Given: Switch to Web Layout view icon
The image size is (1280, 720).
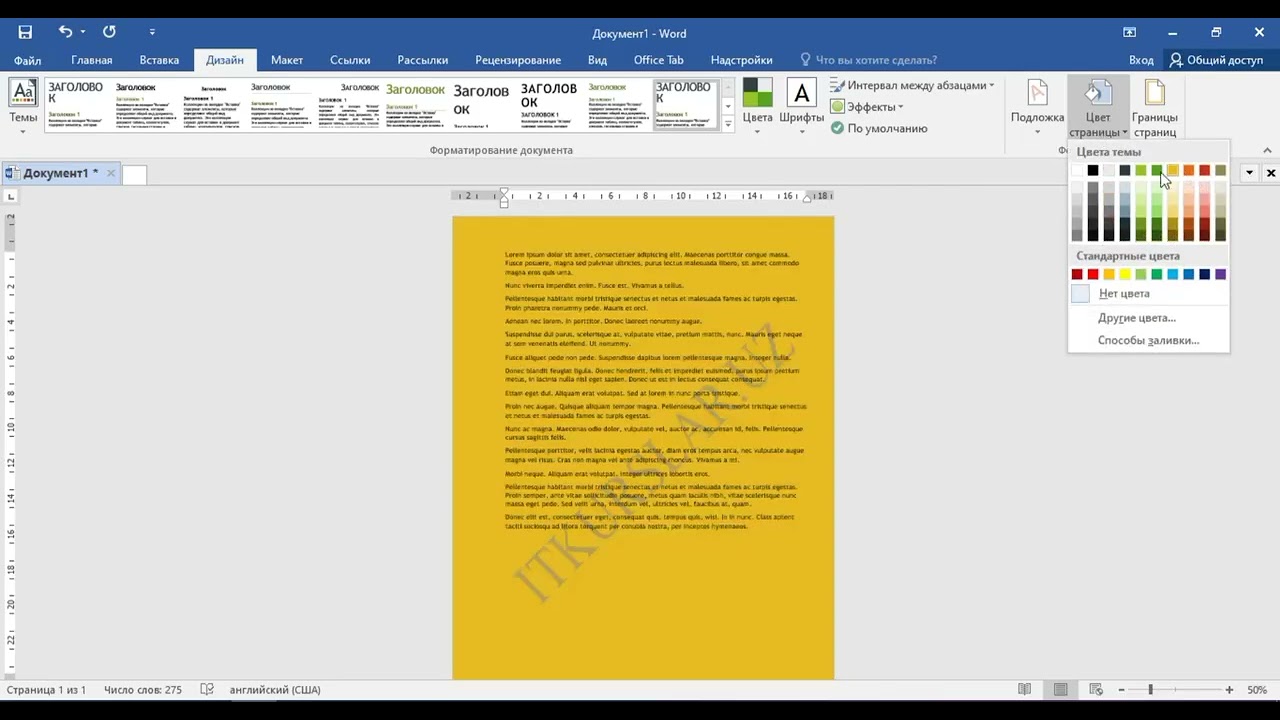Looking at the screenshot, I should coord(1096,690).
